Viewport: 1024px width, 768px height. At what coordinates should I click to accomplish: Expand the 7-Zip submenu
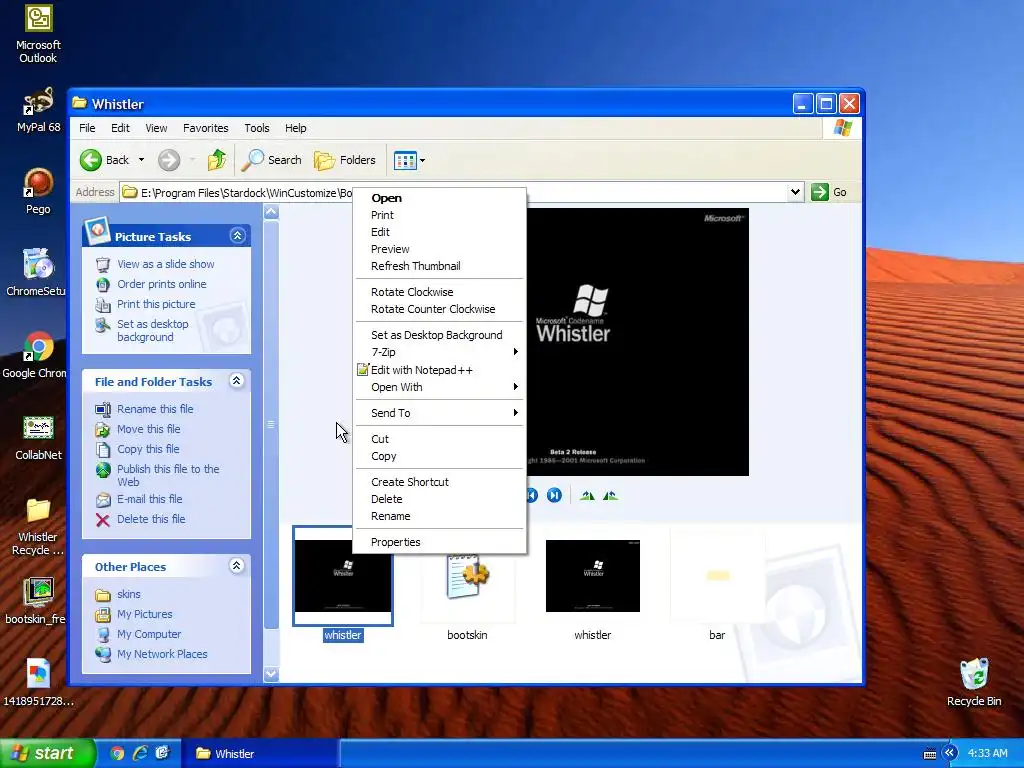tap(440, 352)
